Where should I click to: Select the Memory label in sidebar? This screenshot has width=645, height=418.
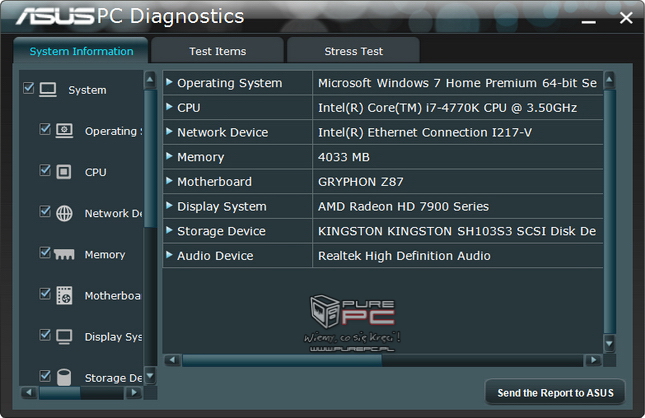[105, 255]
